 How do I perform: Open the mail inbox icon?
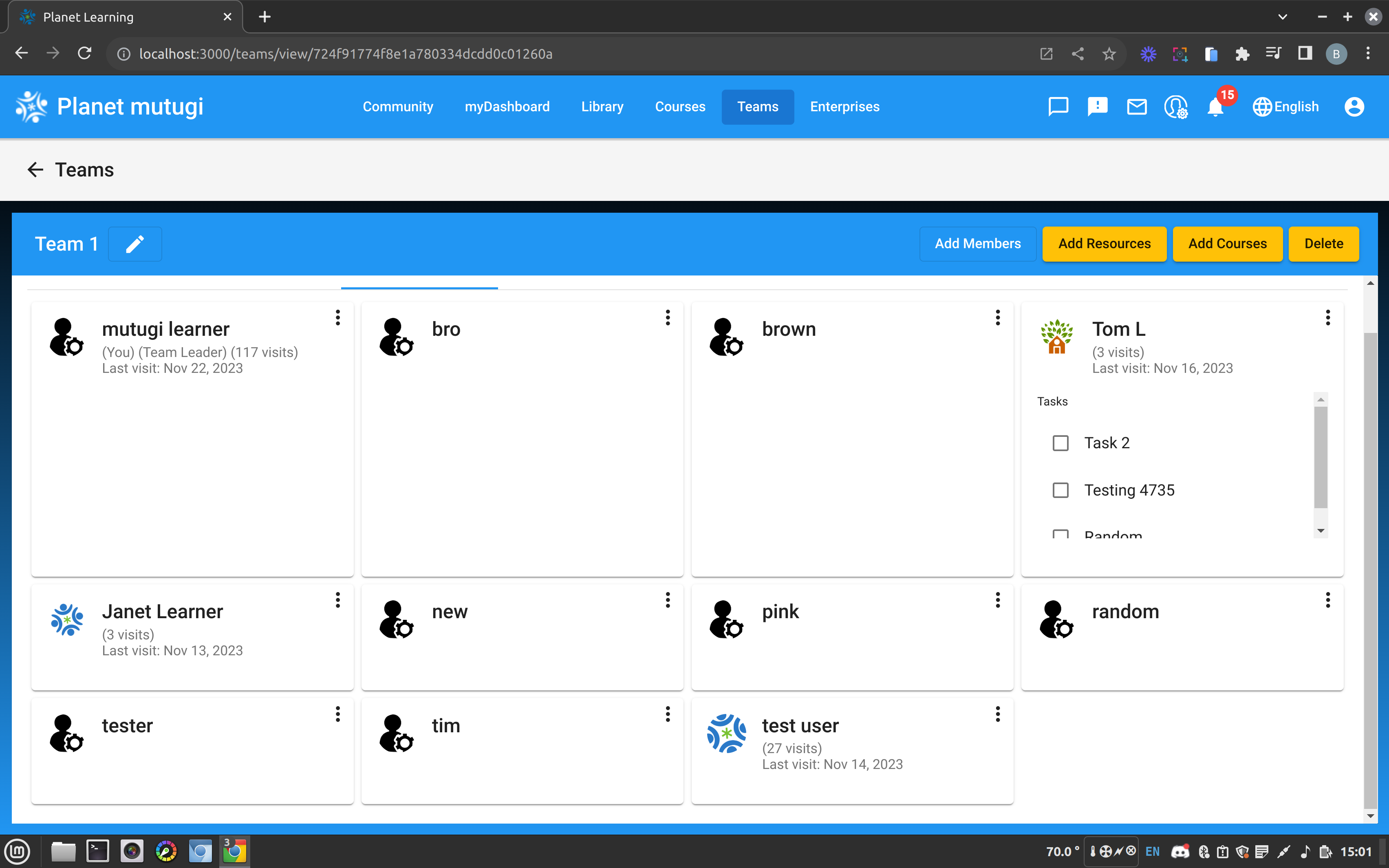(x=1136, y=107)
